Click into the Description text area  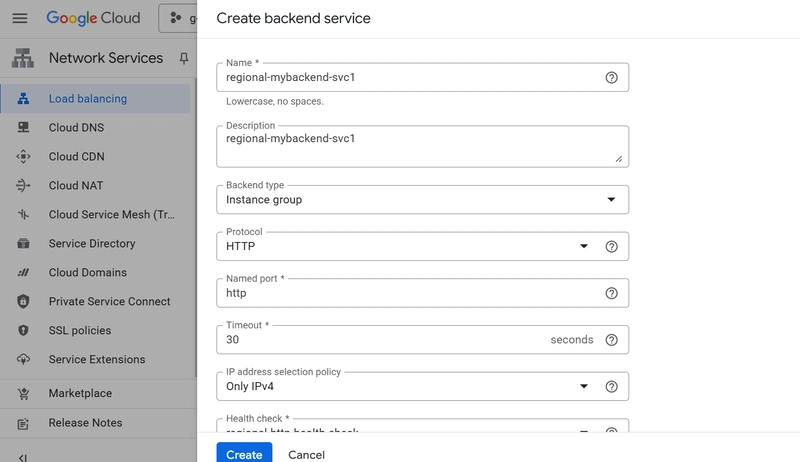click(x=420, y=146)
